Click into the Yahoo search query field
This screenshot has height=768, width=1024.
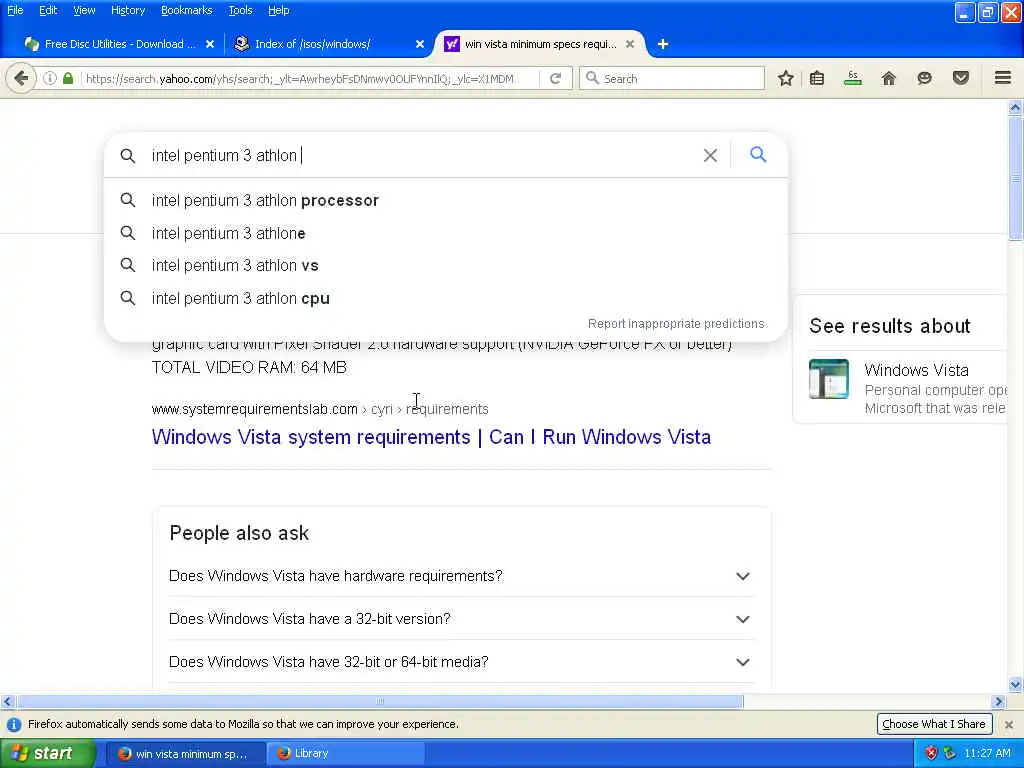[418, 155]
